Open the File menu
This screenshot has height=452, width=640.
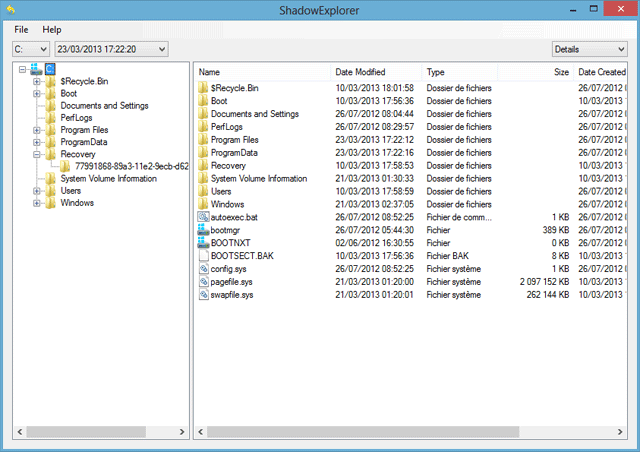[22, 30]
